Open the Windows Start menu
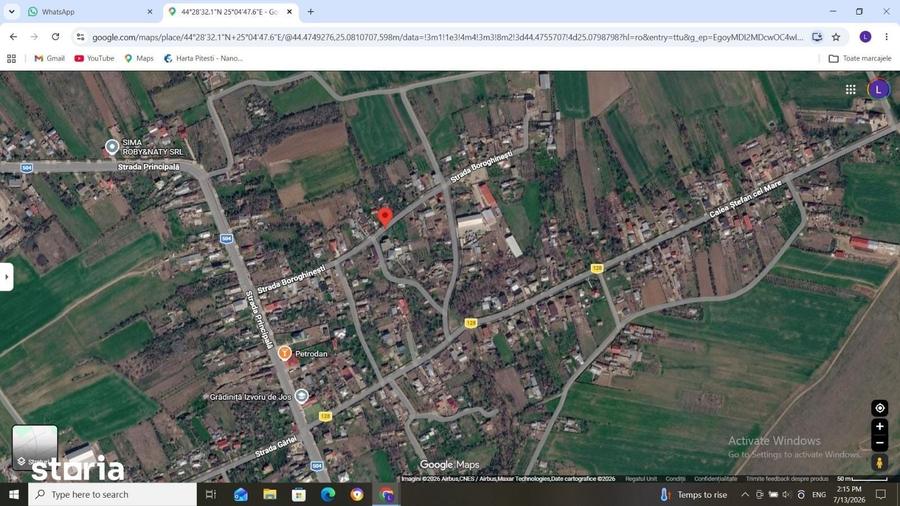Image resolution: width=900 pixels, height=506 pixels. point(14,494)
